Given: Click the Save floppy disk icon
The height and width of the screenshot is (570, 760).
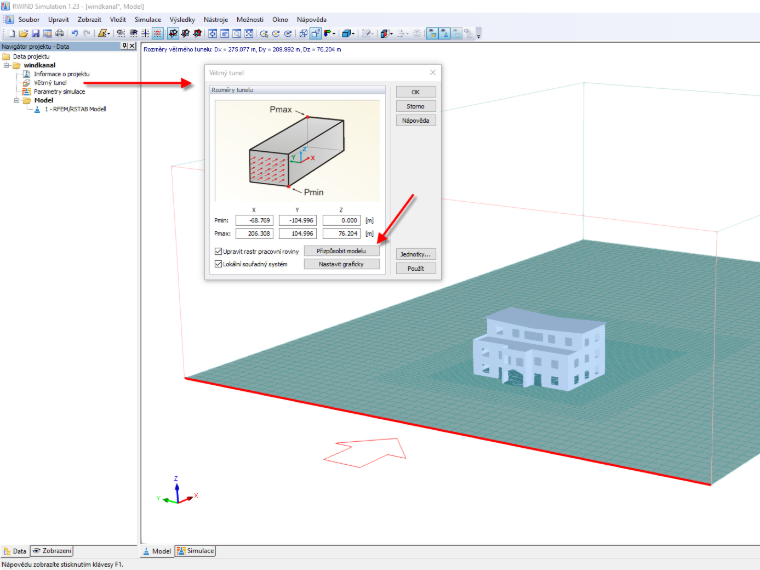Looking at the screenshot, I should [35, 33].
